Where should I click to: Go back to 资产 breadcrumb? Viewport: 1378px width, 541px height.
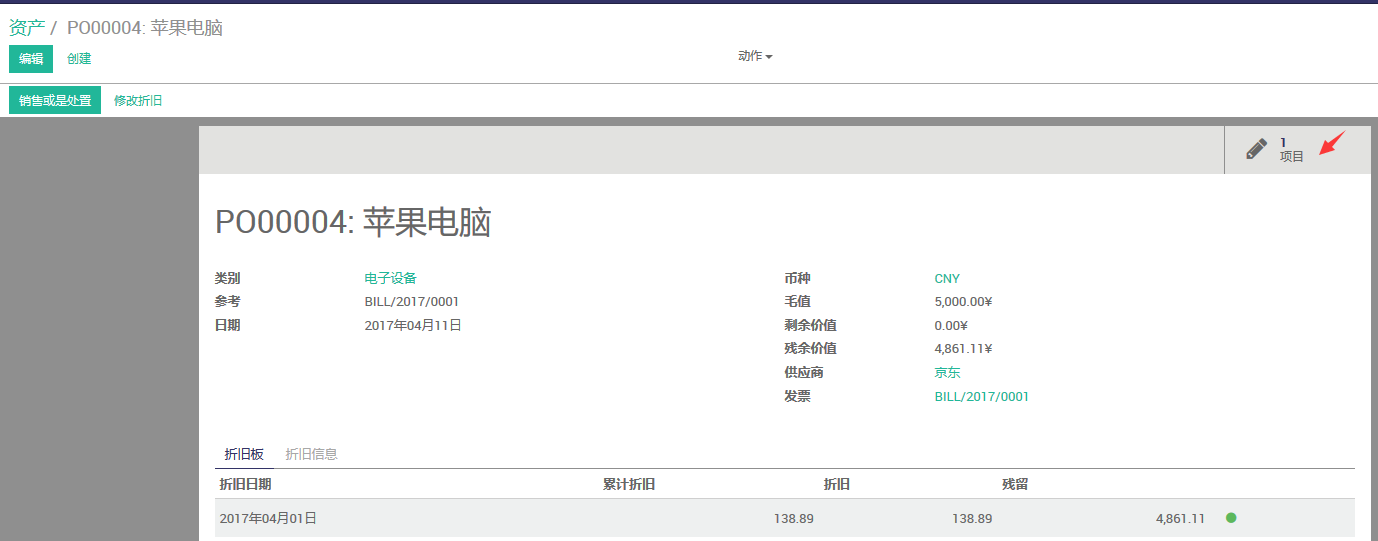[x=27, y=27]
